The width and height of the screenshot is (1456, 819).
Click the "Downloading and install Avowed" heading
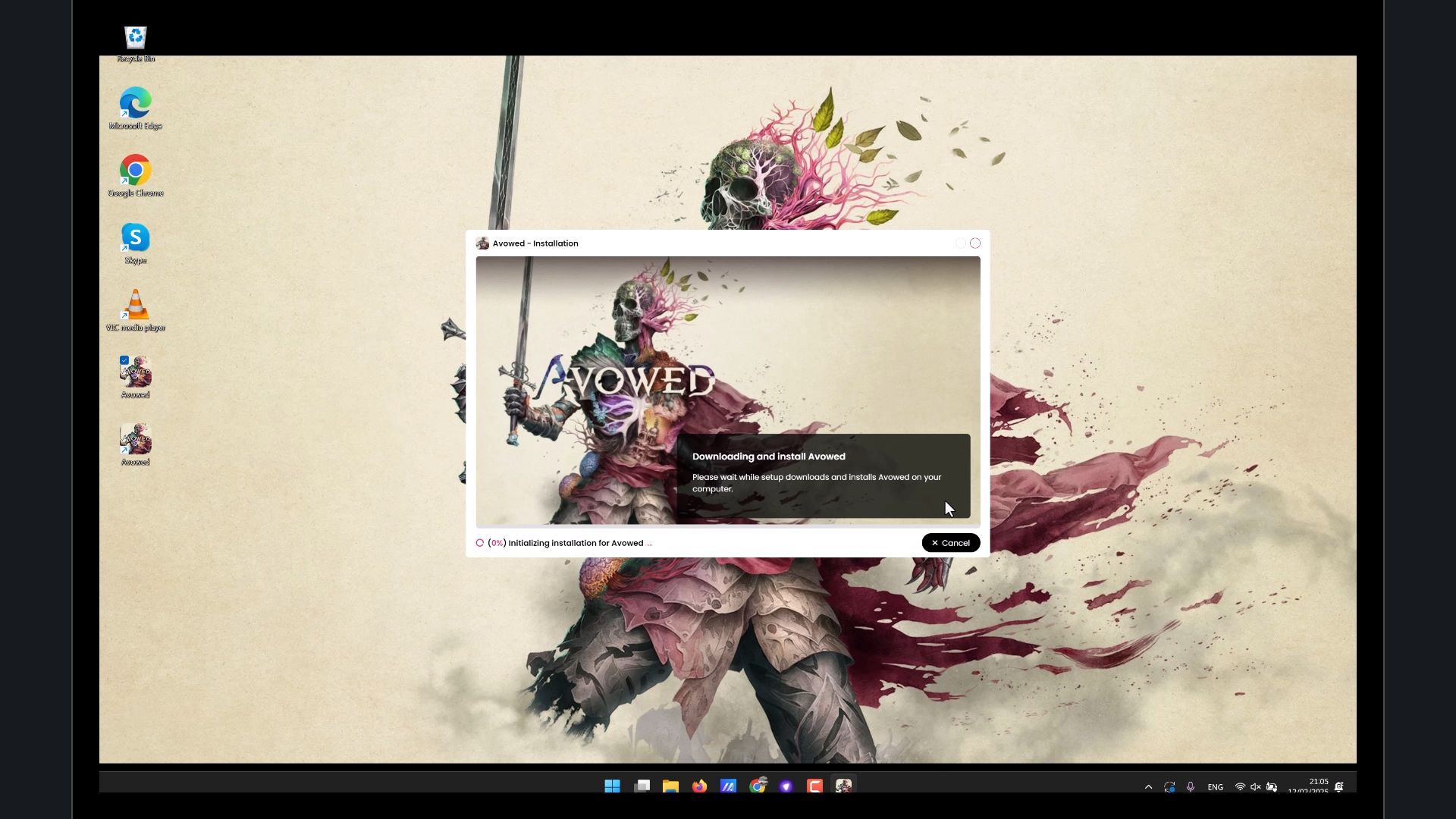(768, 457)
